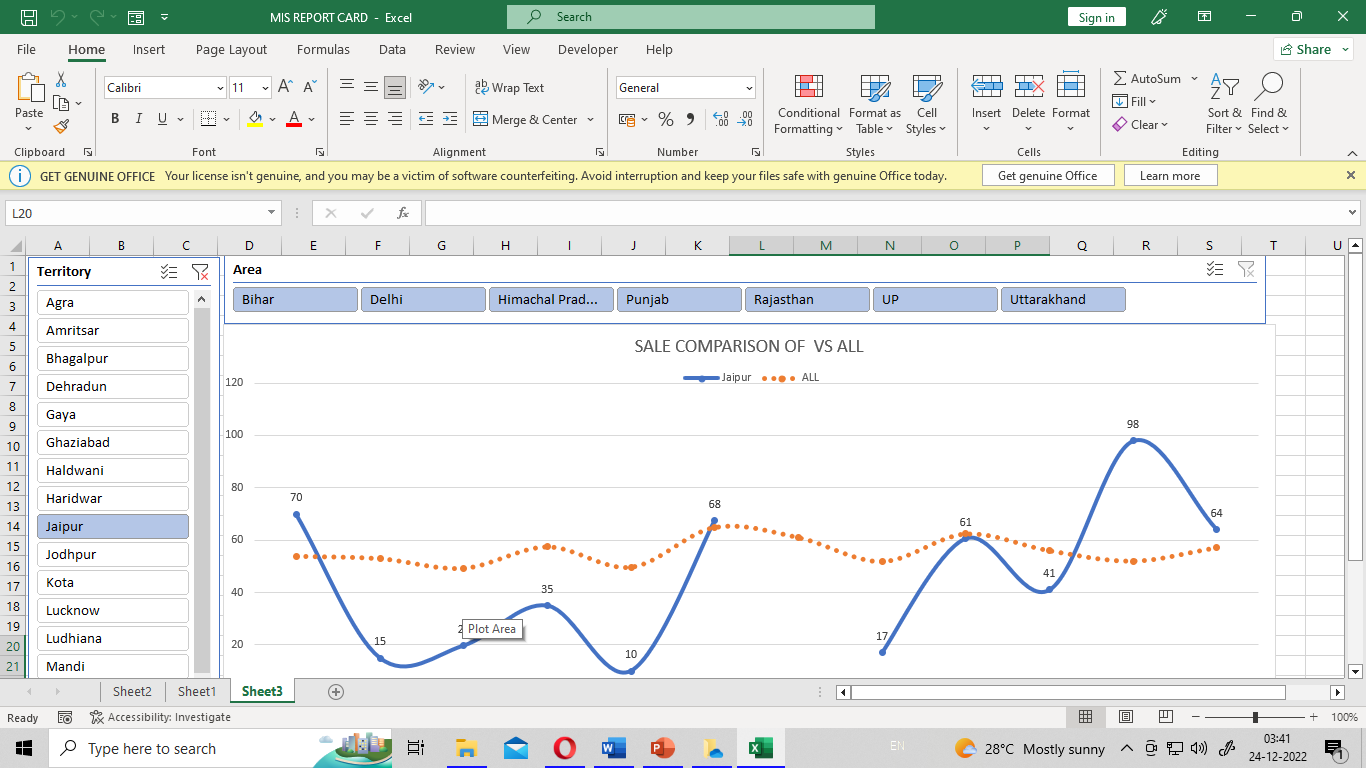Click the Sign in button

(x=1097, y=17)
